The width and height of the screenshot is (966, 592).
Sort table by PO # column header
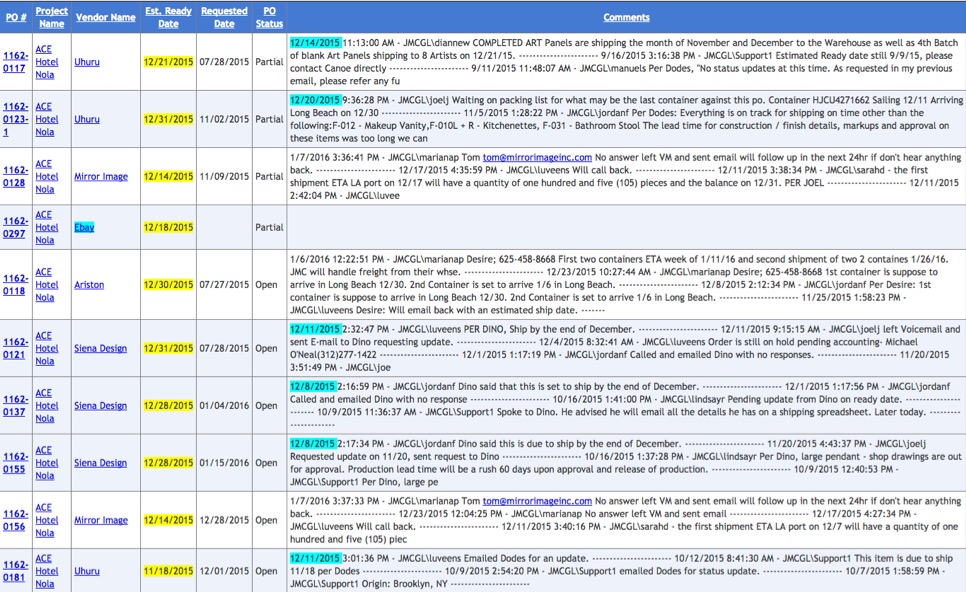click(x=15, y=17)
